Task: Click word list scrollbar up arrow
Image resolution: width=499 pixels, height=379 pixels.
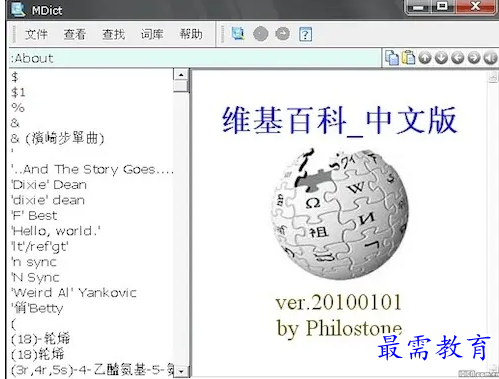Action: (181, 74)
